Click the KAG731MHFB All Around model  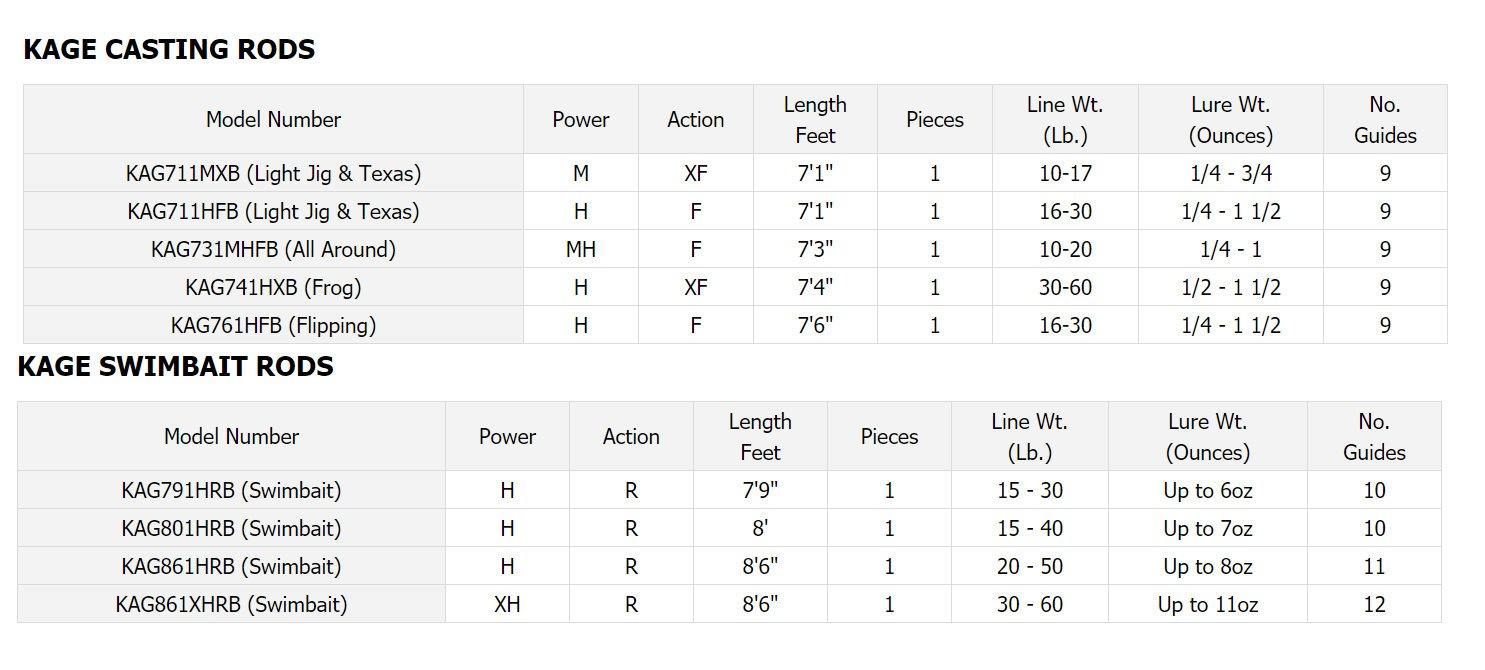[273, 249]
